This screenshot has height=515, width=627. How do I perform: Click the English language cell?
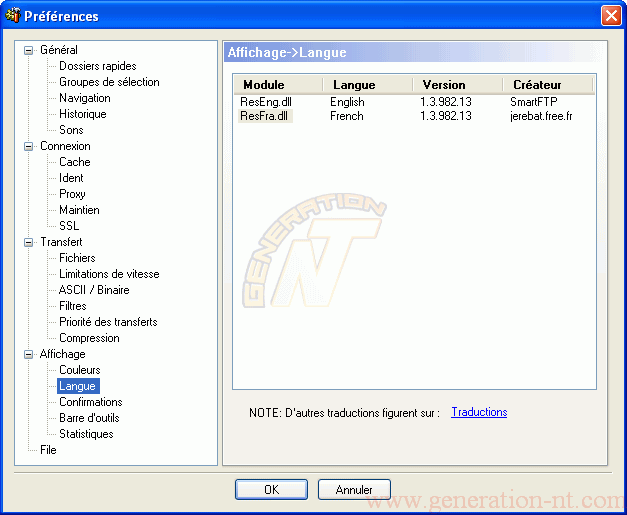347,102
